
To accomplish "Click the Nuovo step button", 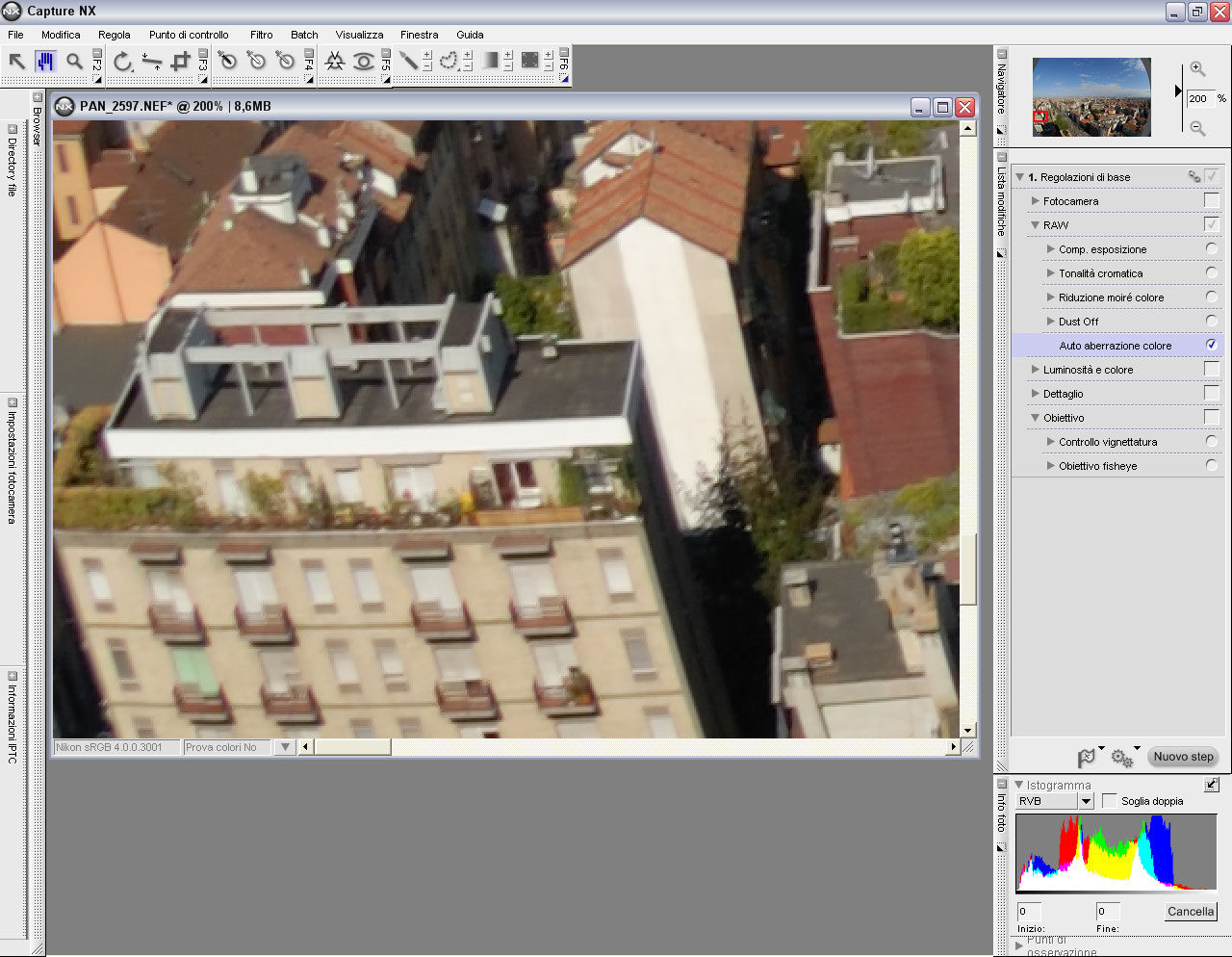I will (1183, 757).
